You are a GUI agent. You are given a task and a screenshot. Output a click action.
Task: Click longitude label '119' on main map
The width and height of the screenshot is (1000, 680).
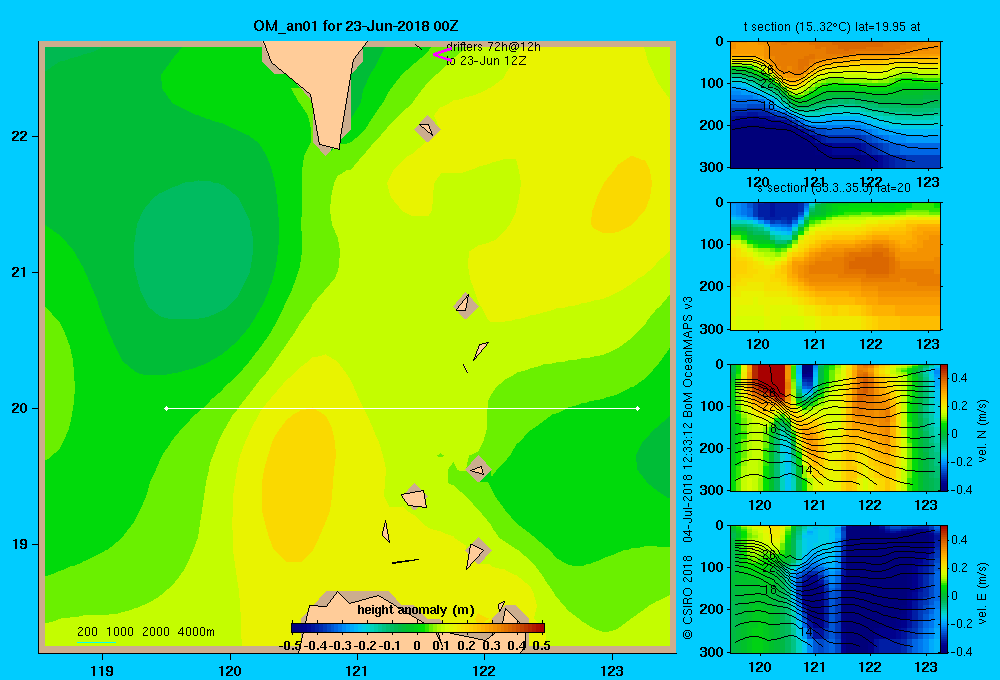coord(102,671)
